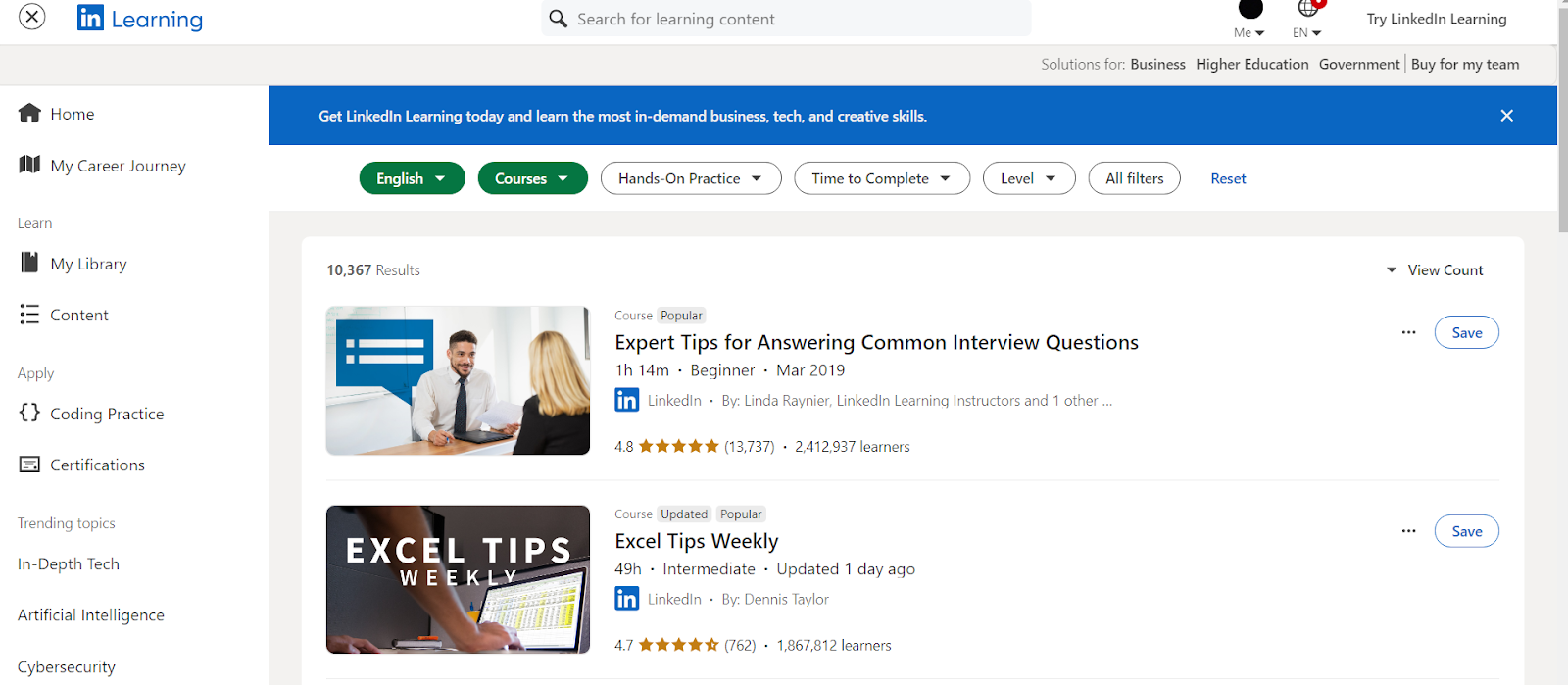The width and height of the screenshot is (1568, 685).
Task: Select Content in the sidebar
Action: [79, 315]
